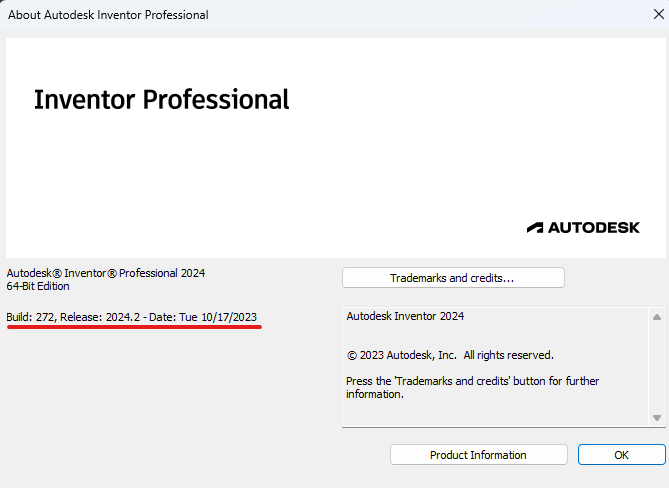Click the copyright box scroll up arrow
Screen dimensions: 669x488
coord(657,317)
